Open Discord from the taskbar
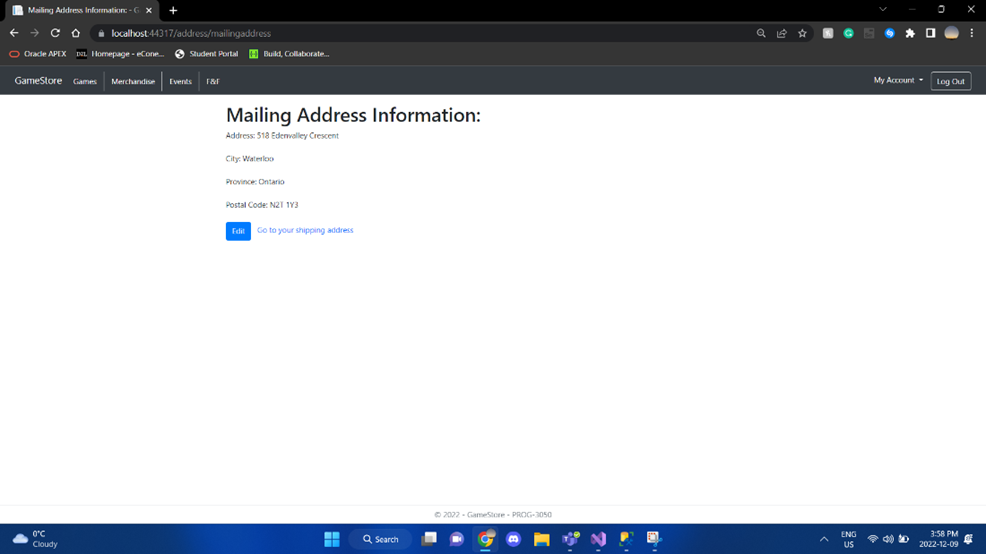986x554 pixels. 514,539
